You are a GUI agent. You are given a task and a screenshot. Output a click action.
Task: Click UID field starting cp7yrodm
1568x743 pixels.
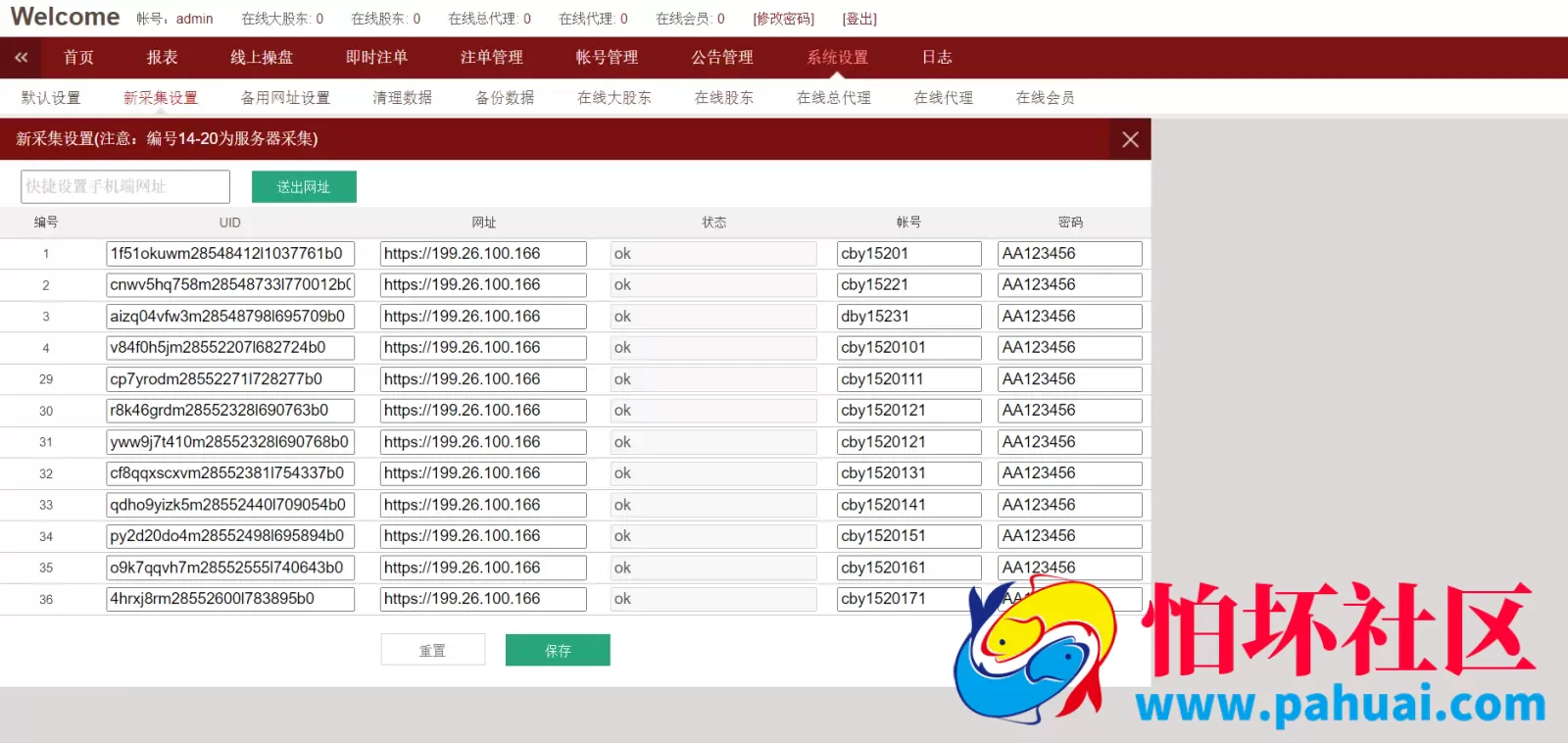click(x=230, y=379)
